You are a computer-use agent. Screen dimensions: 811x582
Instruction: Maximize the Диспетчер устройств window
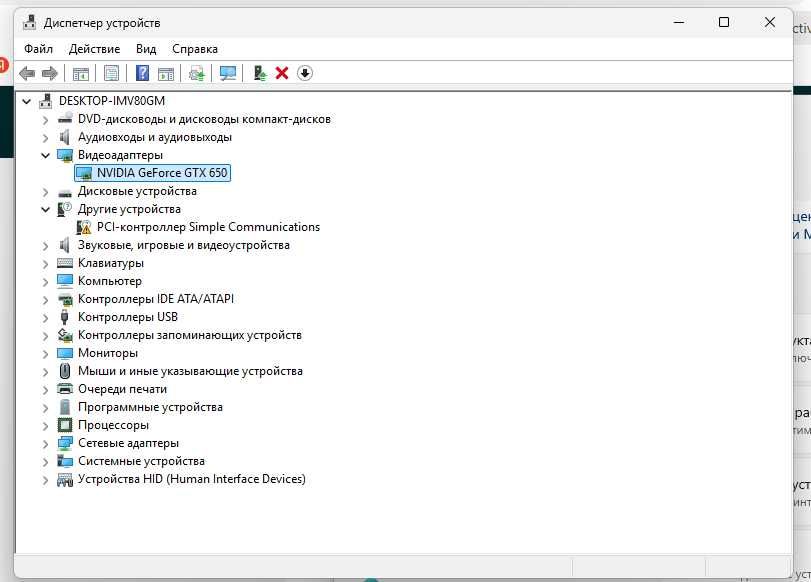coord(724,22)
